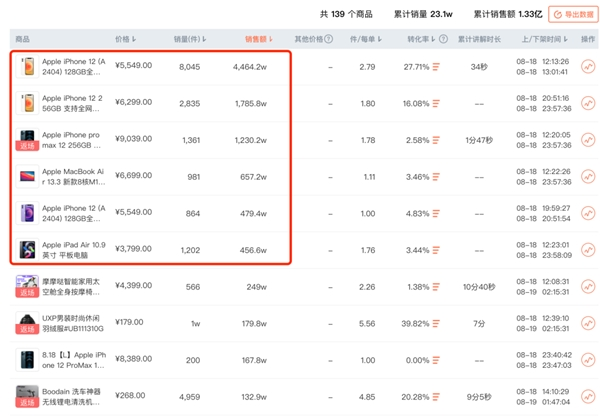Open product link Boodain 洗车神器
The width and height of the screenshot is (600, 417).
(71, 397)
